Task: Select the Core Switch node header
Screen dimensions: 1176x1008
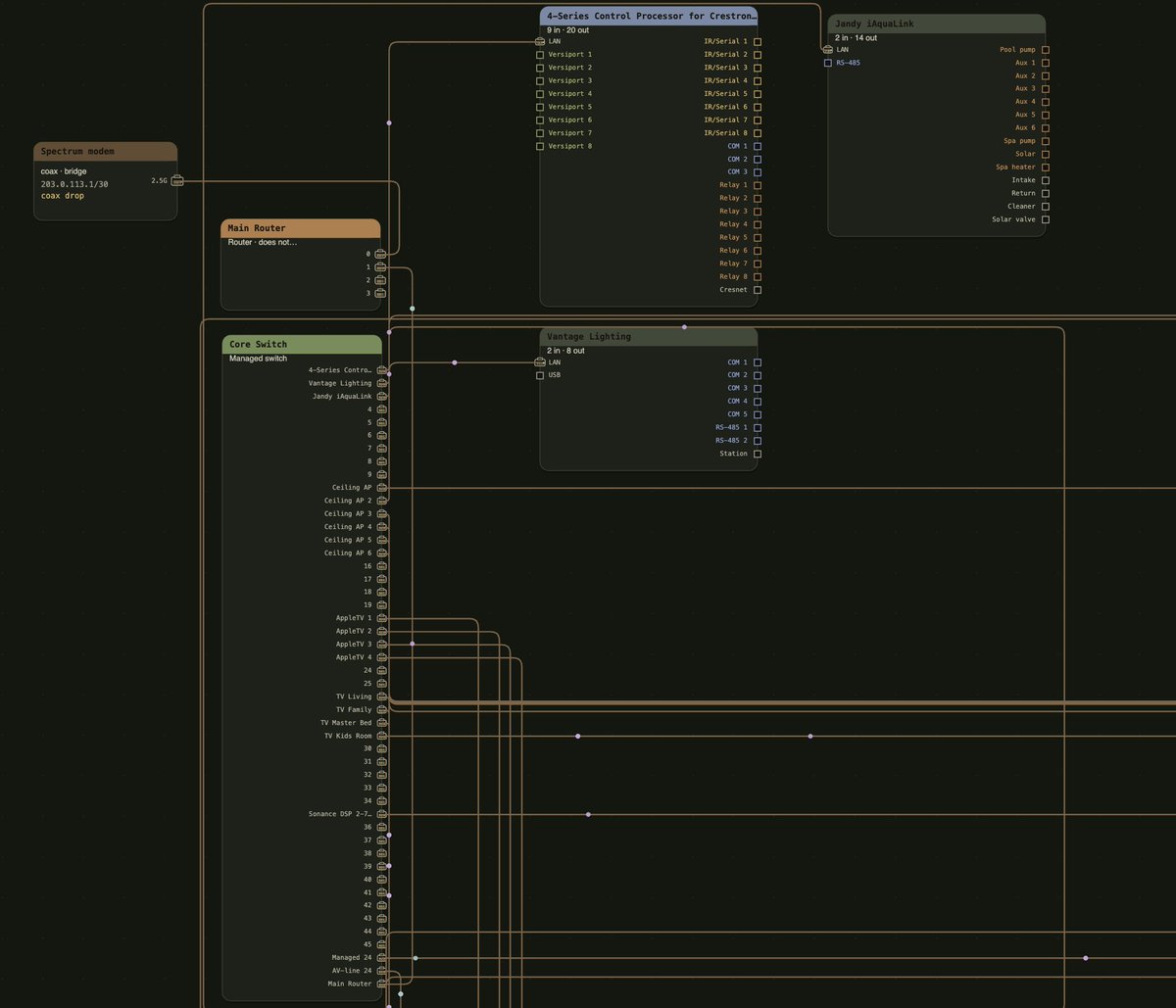Action: [x=302, y=345]
